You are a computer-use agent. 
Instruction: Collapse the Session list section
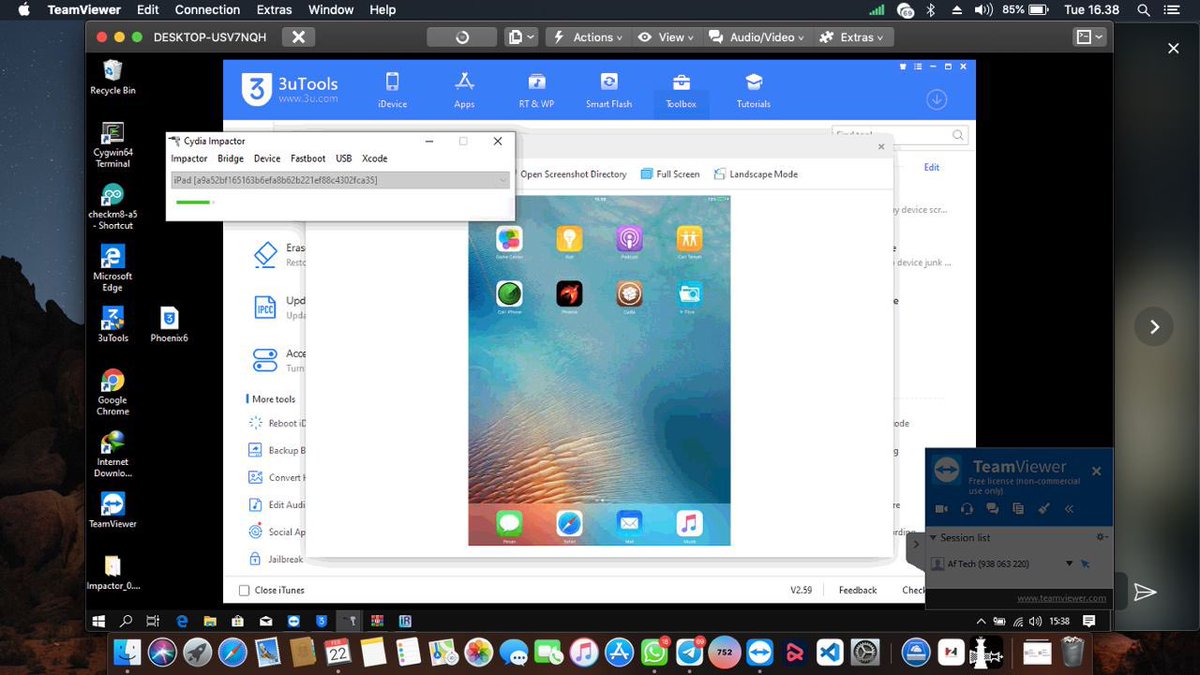pyautogui.click(x=934, y=538)
